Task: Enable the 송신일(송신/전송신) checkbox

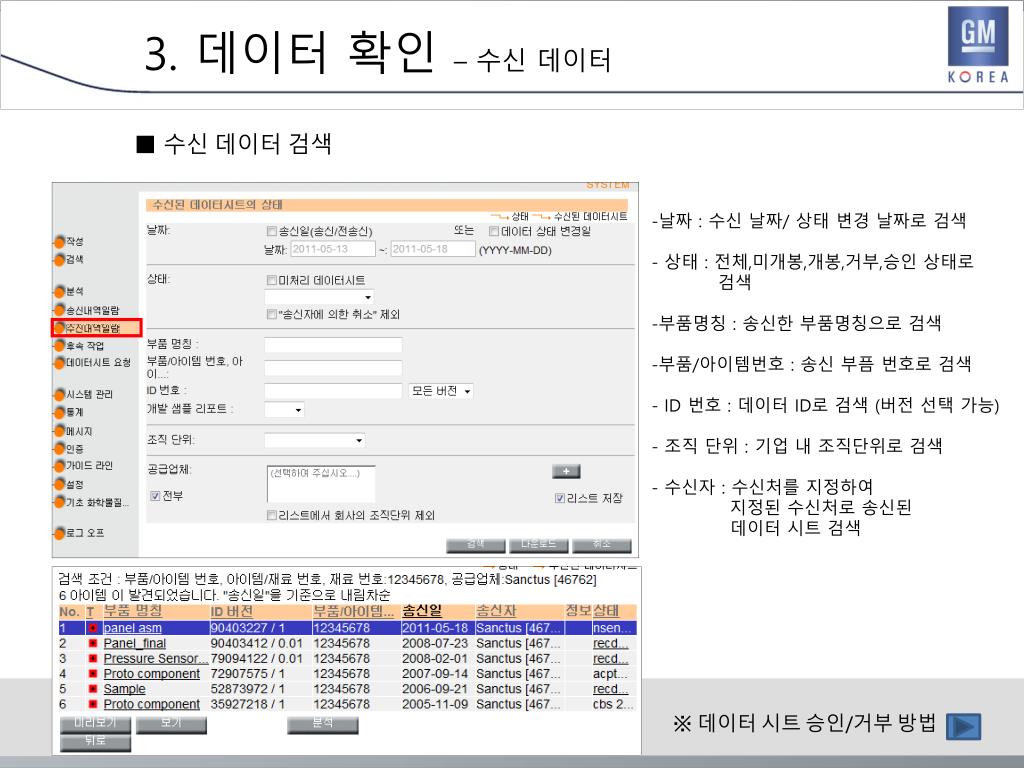Action: tap(272, 231)
